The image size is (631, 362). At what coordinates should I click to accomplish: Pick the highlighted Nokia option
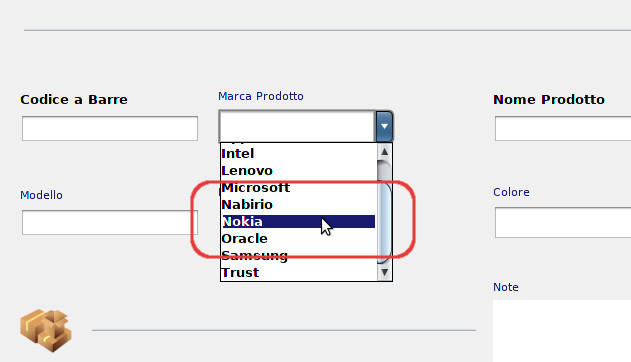click(x=298, y=222)
